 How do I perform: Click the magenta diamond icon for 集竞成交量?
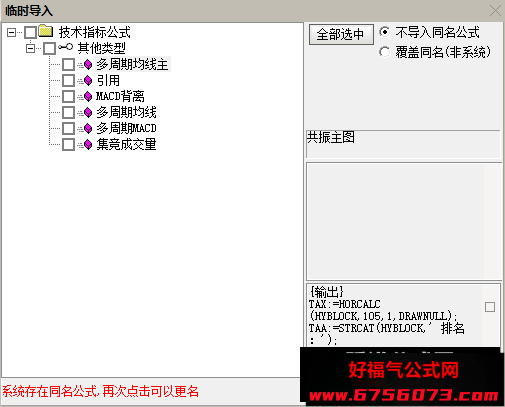[x=88, y=144]
